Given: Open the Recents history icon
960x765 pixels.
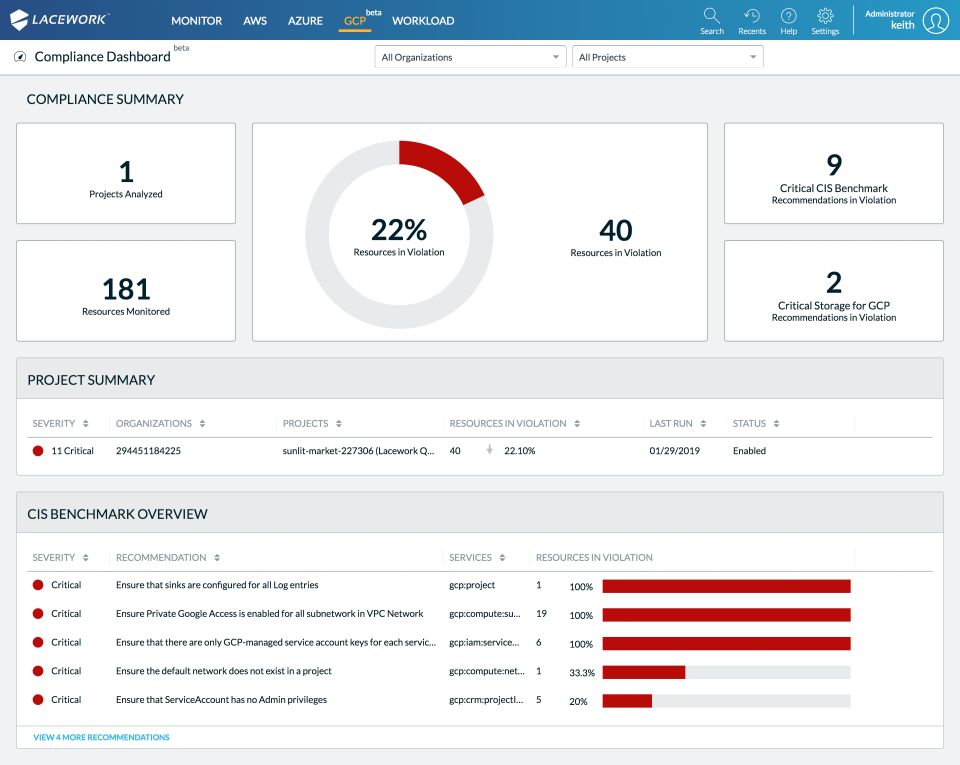Looking at the screenshot, I should pyautogui.click(x=752, y=16).
